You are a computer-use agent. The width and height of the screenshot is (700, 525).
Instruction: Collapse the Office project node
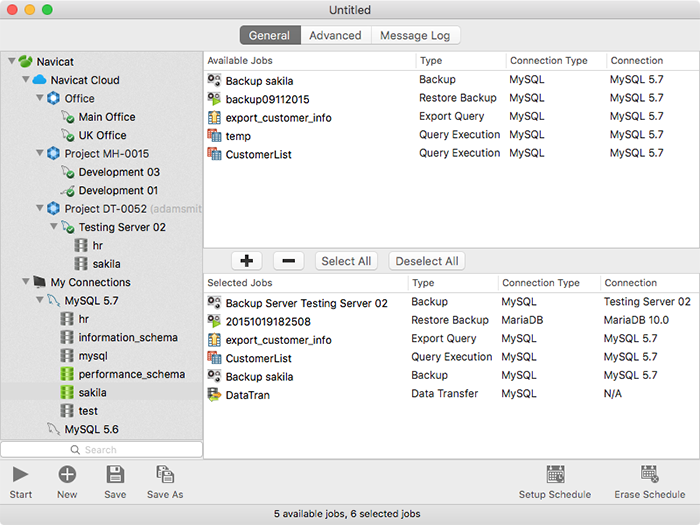(x=40, y=98)
